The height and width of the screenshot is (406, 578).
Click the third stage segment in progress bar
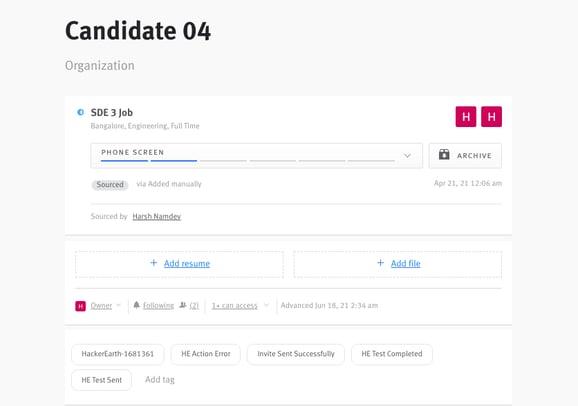pyautogui.click(x=223, y=161)
